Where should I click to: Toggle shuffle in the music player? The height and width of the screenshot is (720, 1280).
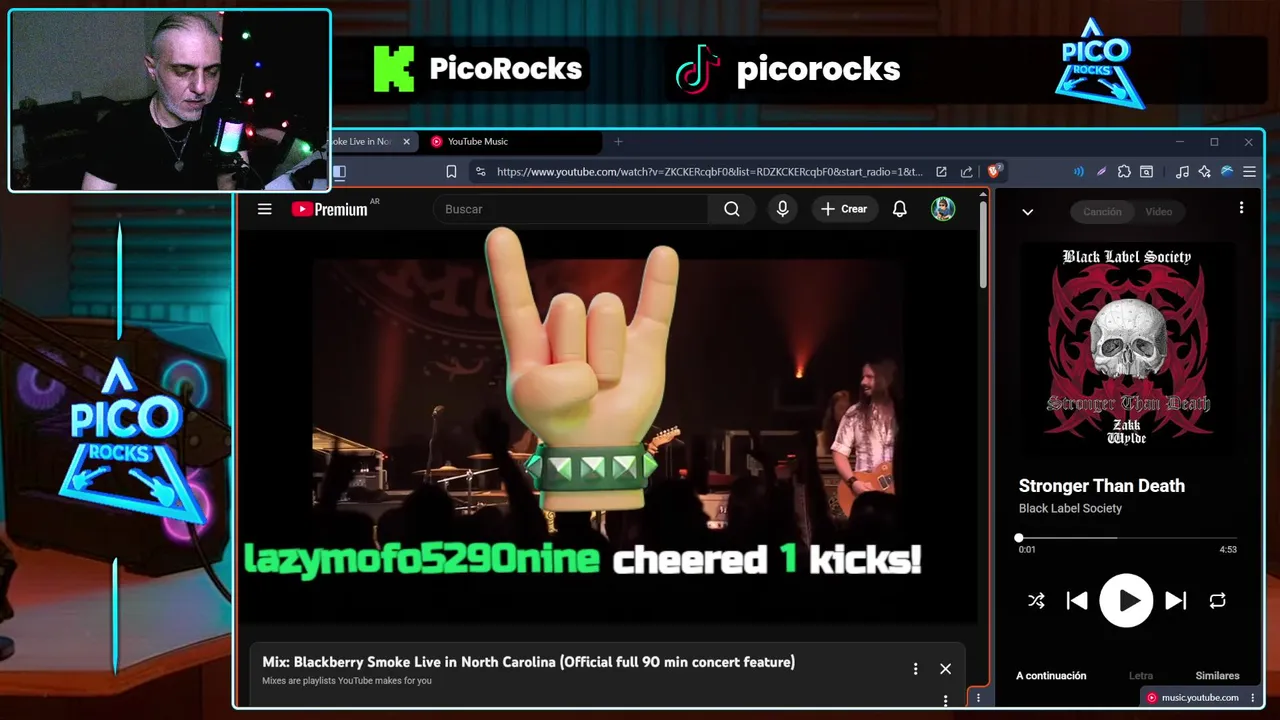pyautogui.click(x=1036, y=601)
